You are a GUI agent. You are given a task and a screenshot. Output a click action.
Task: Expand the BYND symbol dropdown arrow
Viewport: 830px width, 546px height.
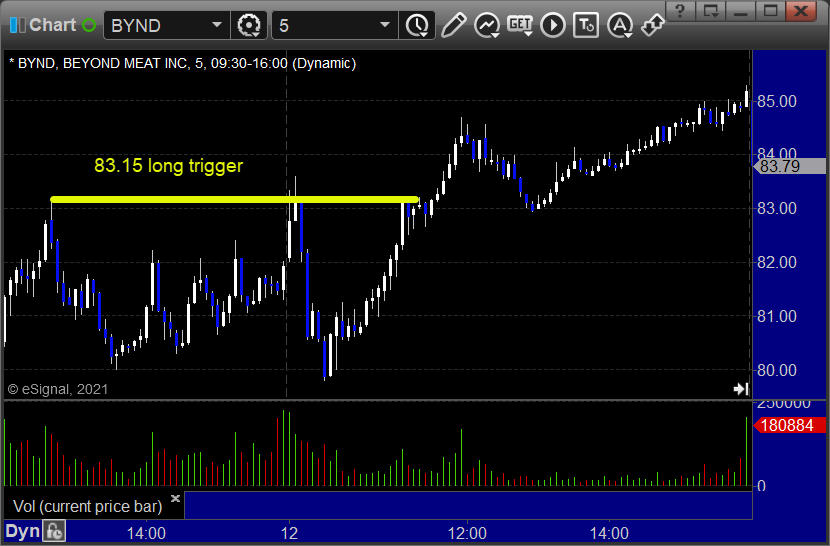[x=217, y=25]
